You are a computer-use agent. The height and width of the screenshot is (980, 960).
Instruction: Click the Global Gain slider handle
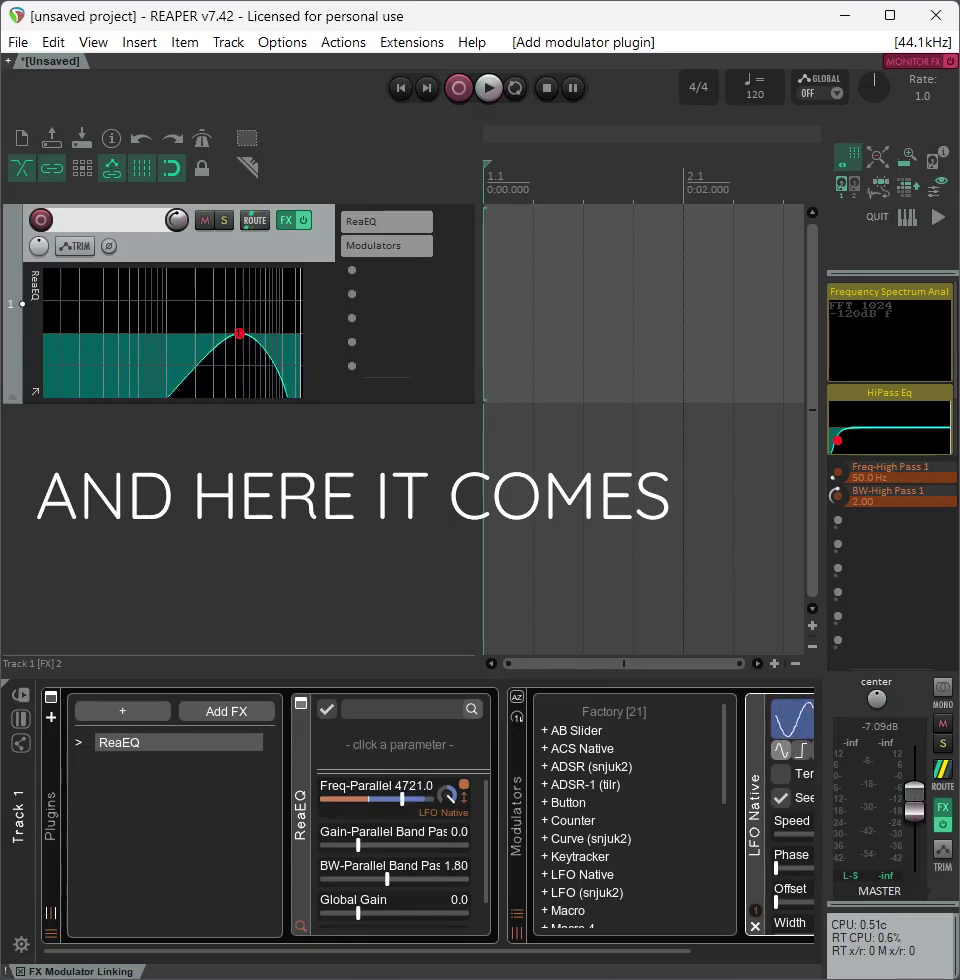(358, 913)
